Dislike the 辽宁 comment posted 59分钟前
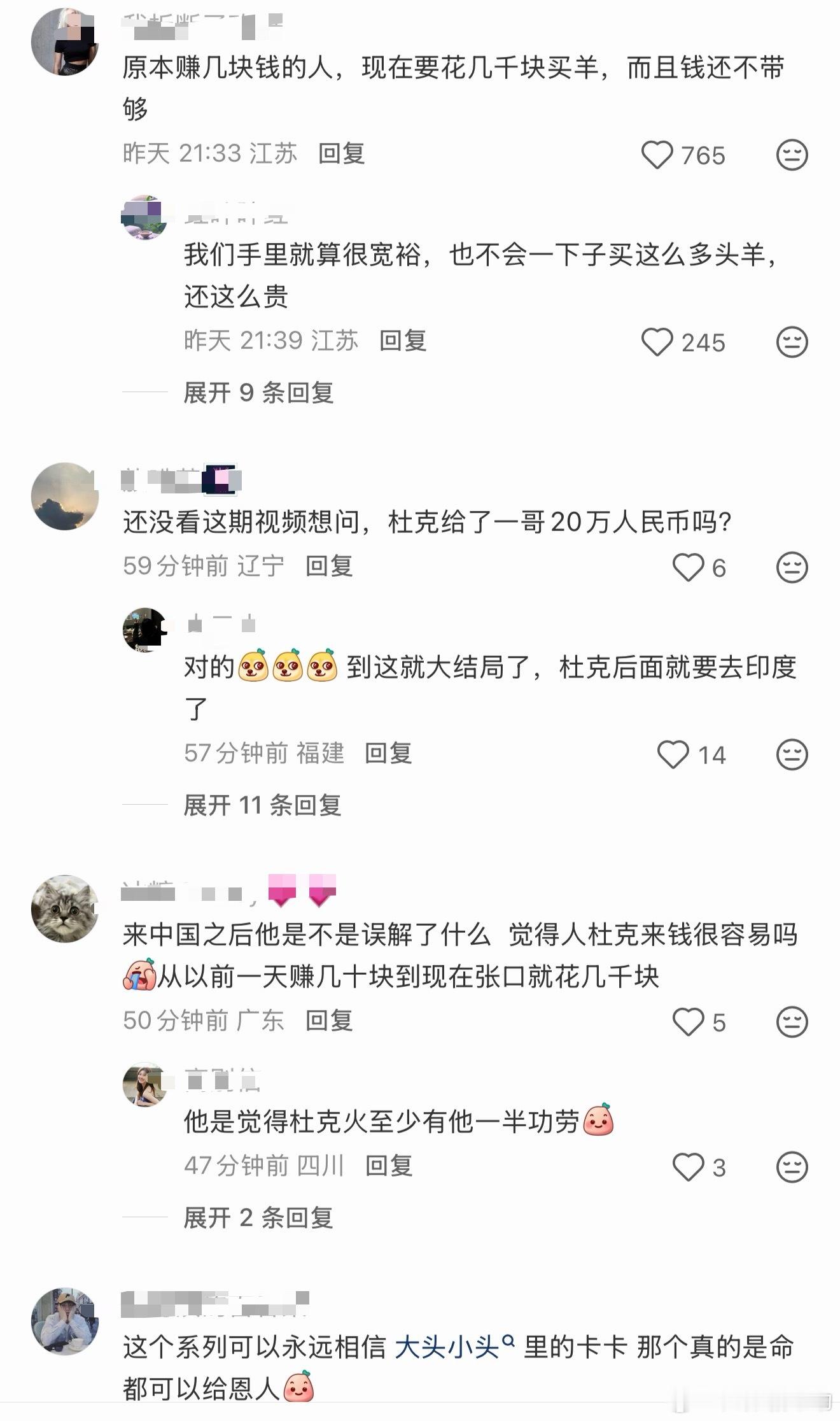 point(792,567)
